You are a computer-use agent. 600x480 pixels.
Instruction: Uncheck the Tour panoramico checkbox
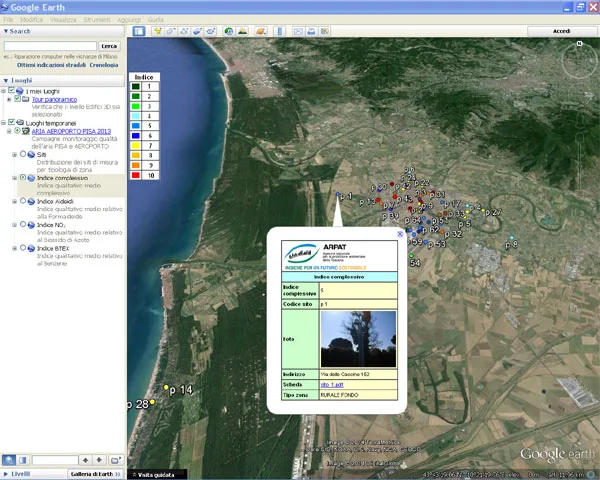[17, 99]
